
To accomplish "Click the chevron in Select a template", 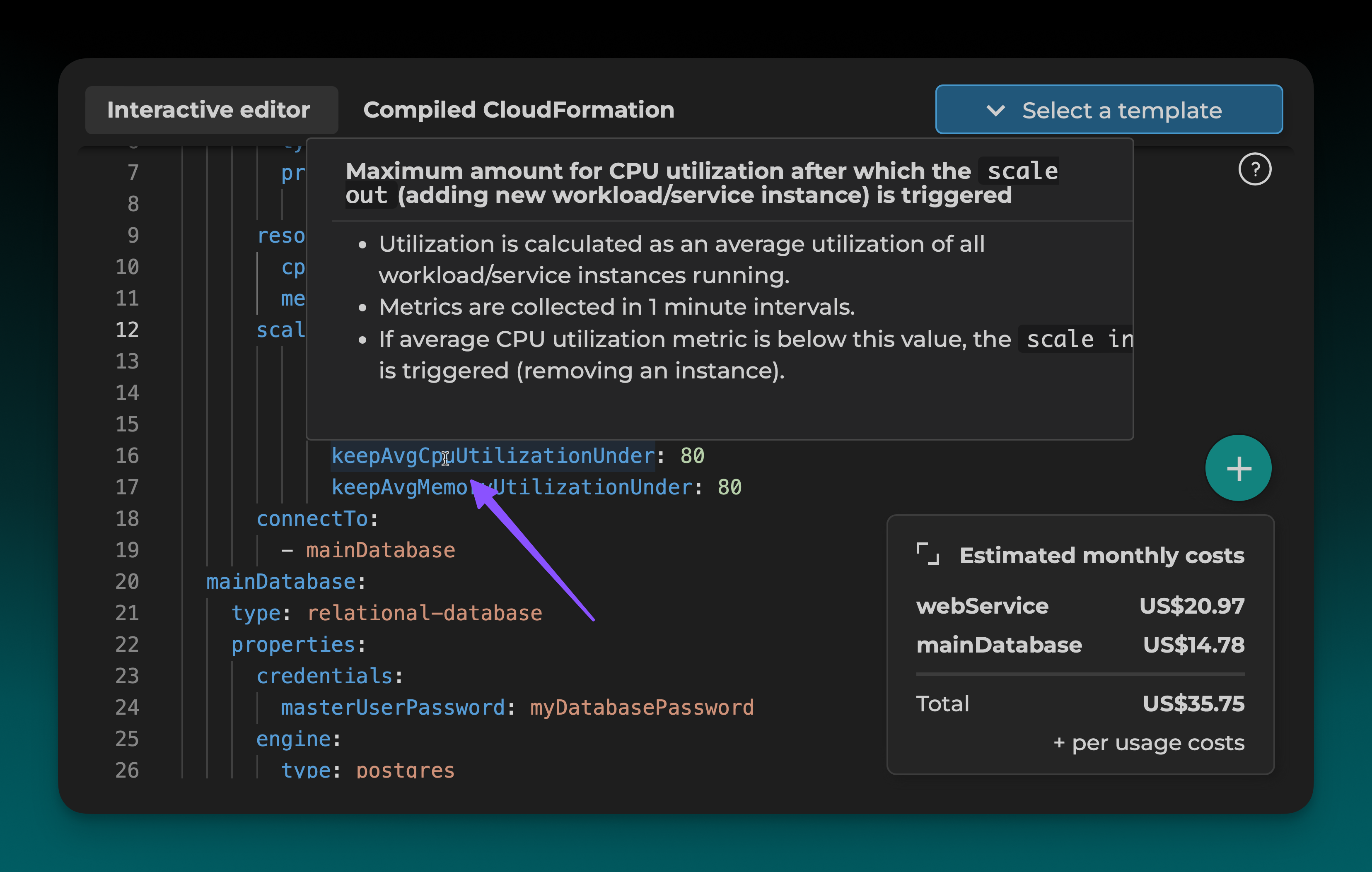I will (995, 110).
